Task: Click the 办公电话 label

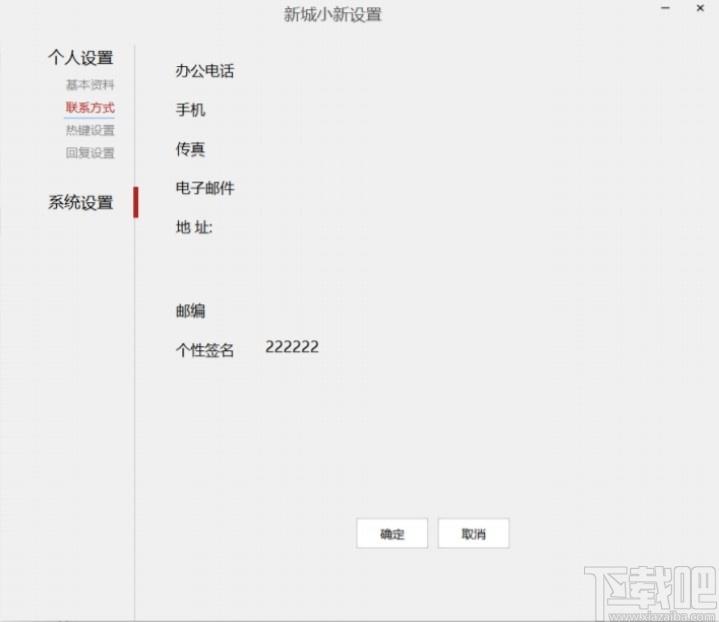Action: click(x=205, y=71)
